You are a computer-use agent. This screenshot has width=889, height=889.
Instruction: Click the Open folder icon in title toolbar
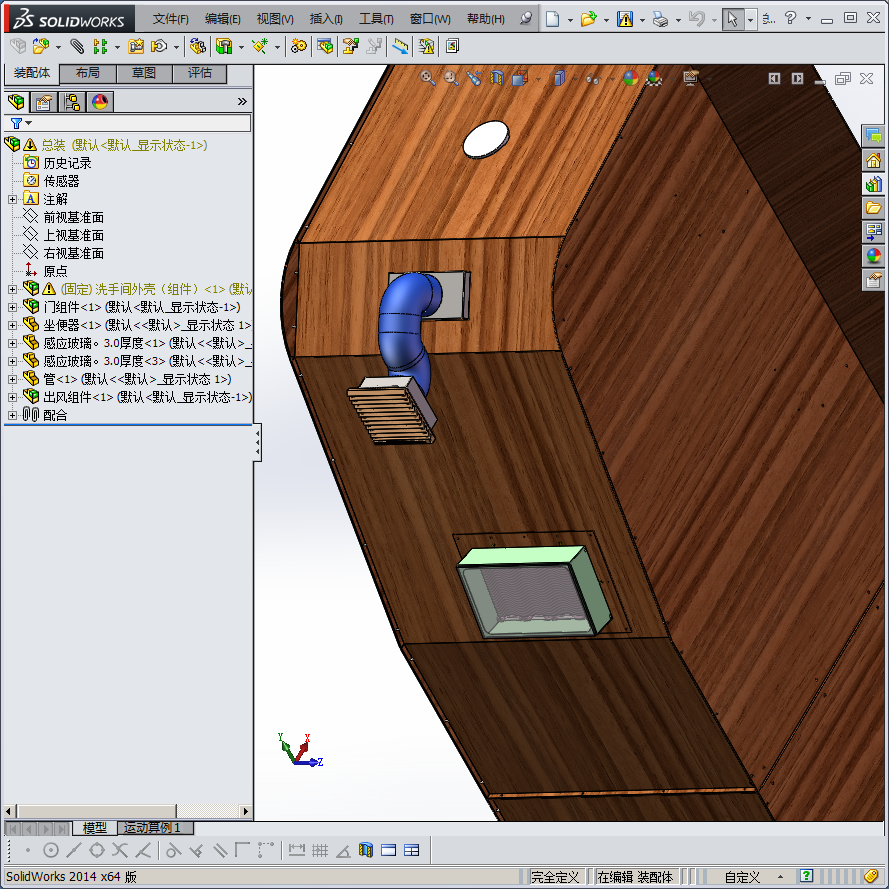pyautogui.click(x=589, y=19)
